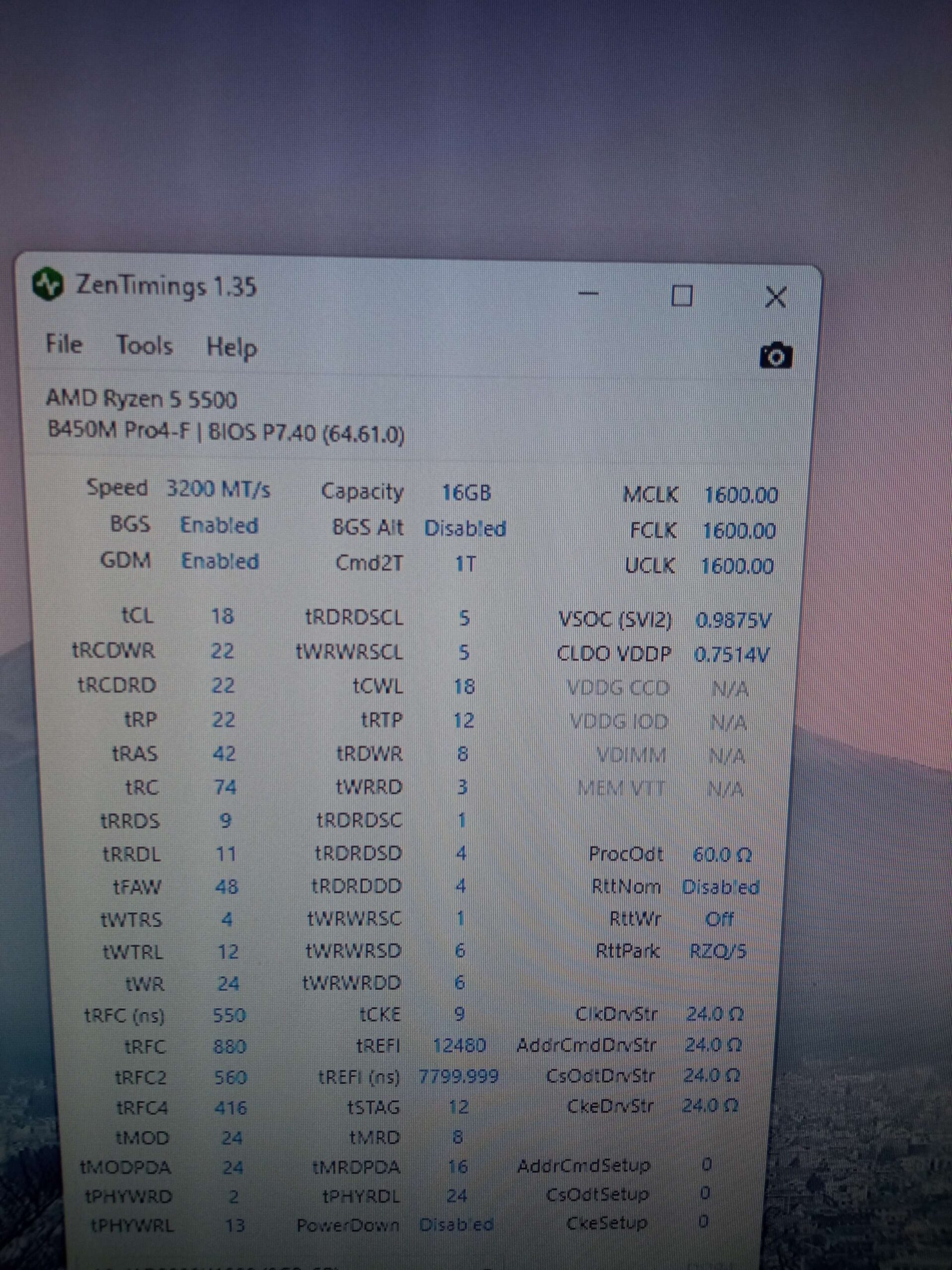Select the FCLK 1600.00 value
Viewport: 952px width, 1270px height.
click(x=739, y=530)
